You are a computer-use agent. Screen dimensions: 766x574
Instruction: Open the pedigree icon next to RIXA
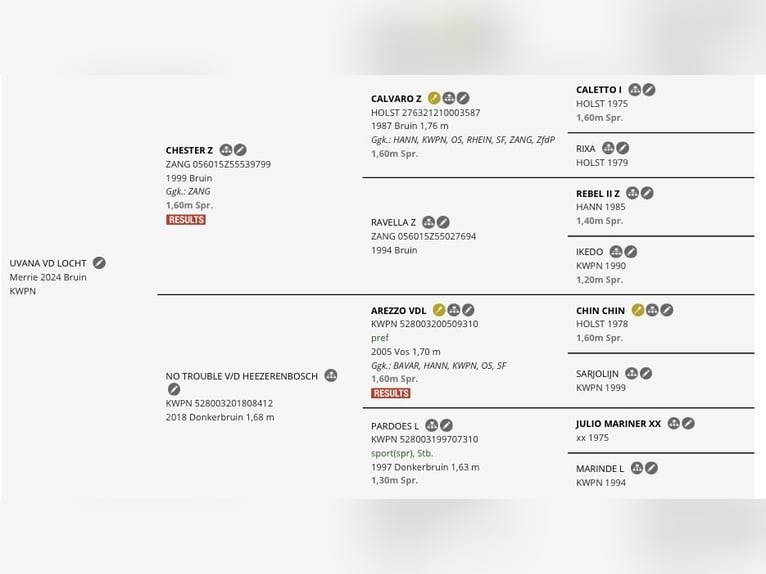coord(608,148)
